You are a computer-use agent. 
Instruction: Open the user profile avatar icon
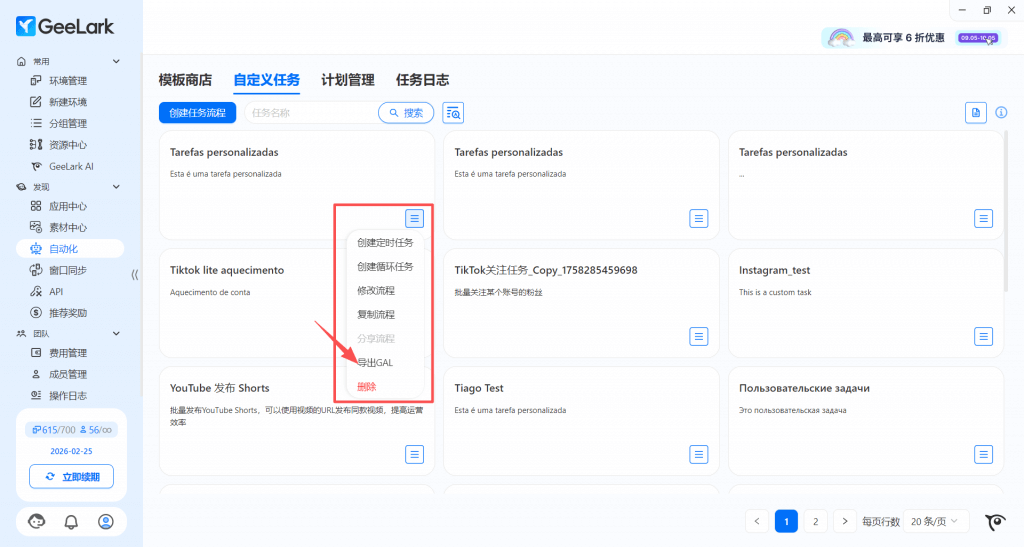tap(106, 521)
